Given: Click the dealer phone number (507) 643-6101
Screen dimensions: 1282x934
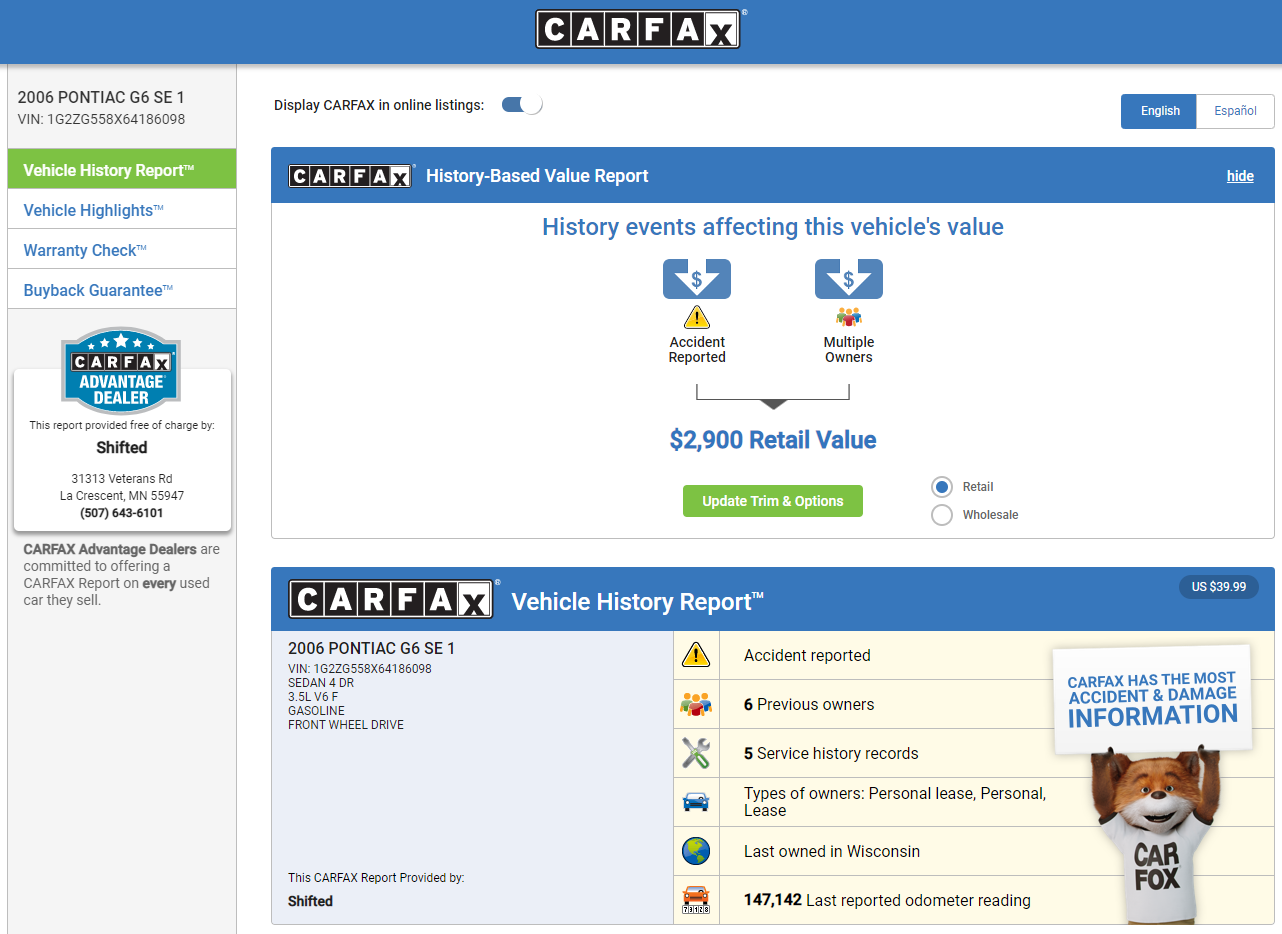Looking at the screenshot, I should (x=122, y=513).
